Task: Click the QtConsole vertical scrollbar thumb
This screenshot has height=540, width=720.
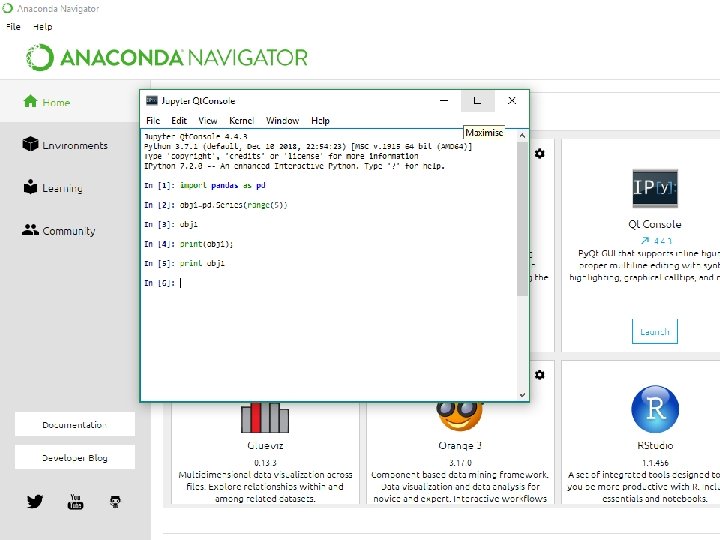Action: 522,219
